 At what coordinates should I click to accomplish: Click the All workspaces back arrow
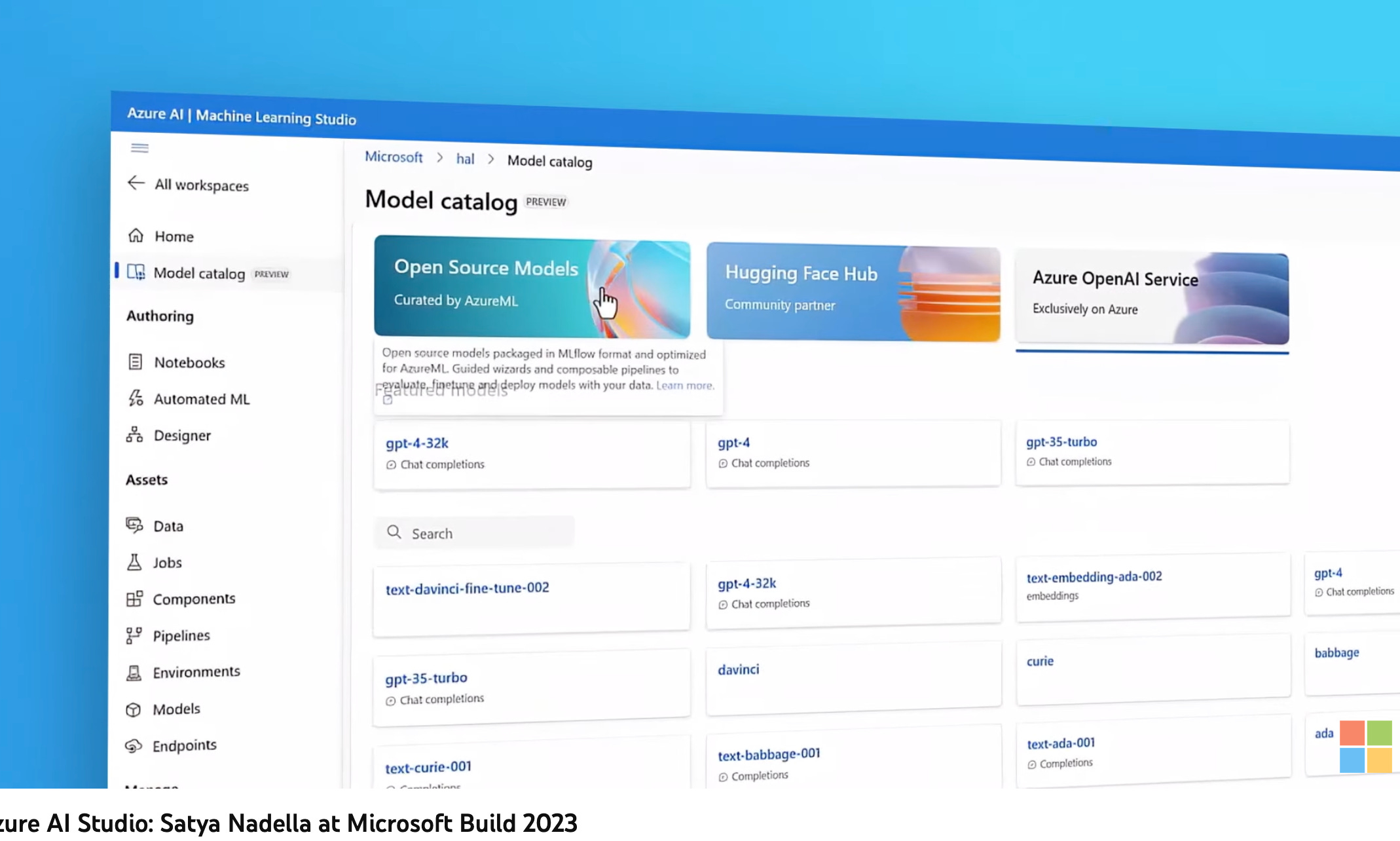136,183
